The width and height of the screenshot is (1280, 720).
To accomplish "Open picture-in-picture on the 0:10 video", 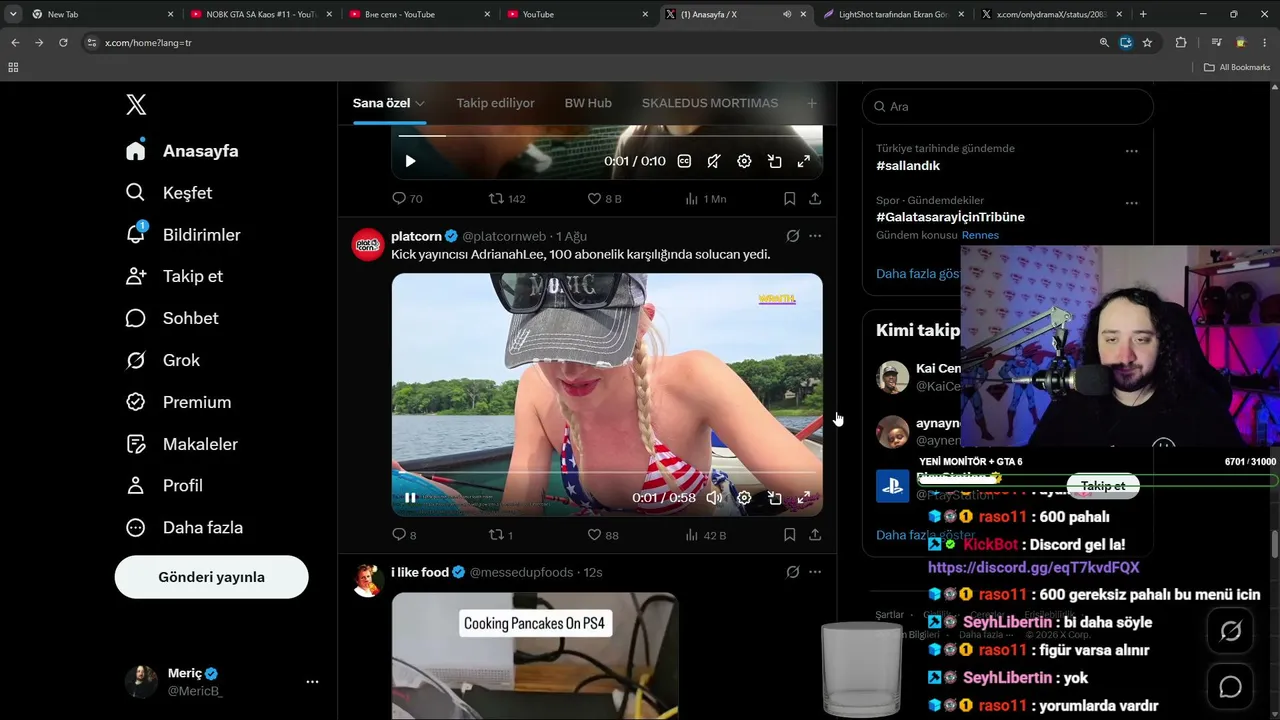I will tap(774, 161).
